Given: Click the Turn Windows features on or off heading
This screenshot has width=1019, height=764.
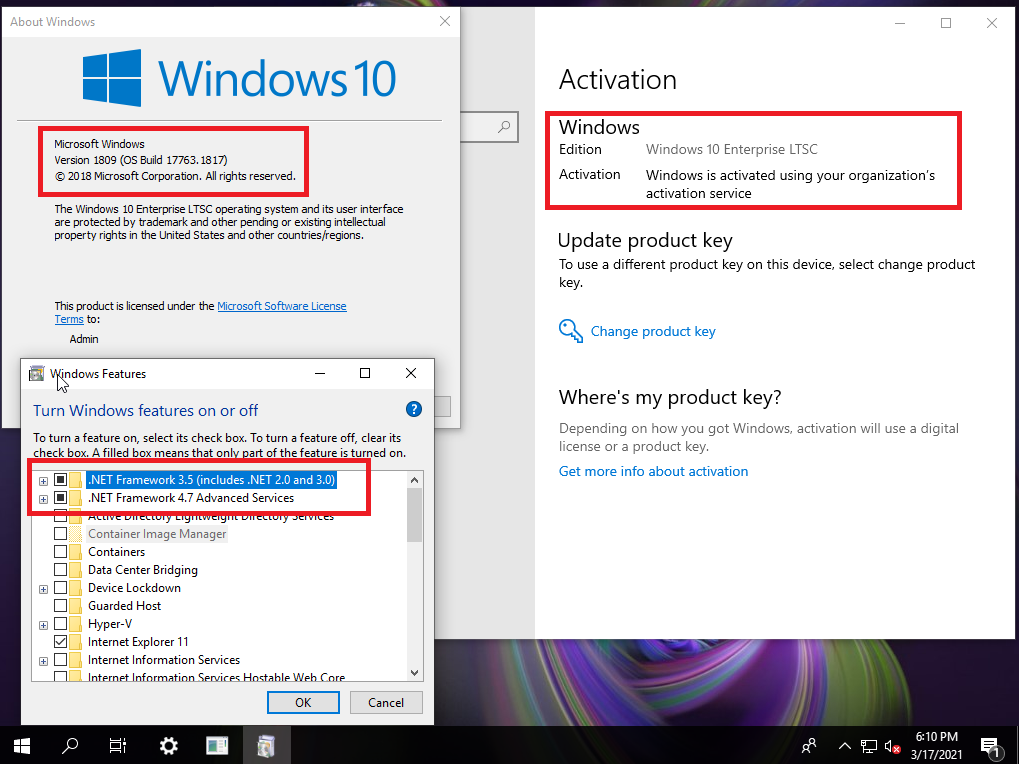Looking at the screenshot, I should tap(146, 411).
